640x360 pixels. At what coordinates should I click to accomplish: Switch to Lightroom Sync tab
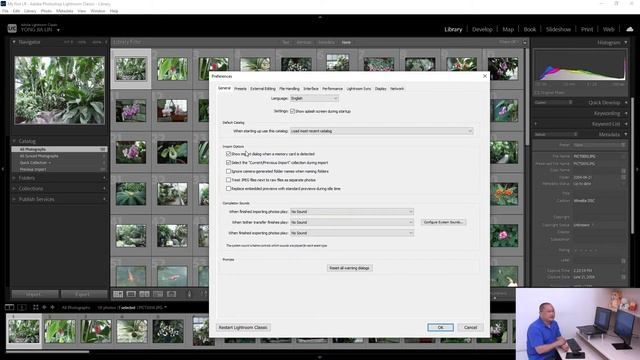[359, 89]
